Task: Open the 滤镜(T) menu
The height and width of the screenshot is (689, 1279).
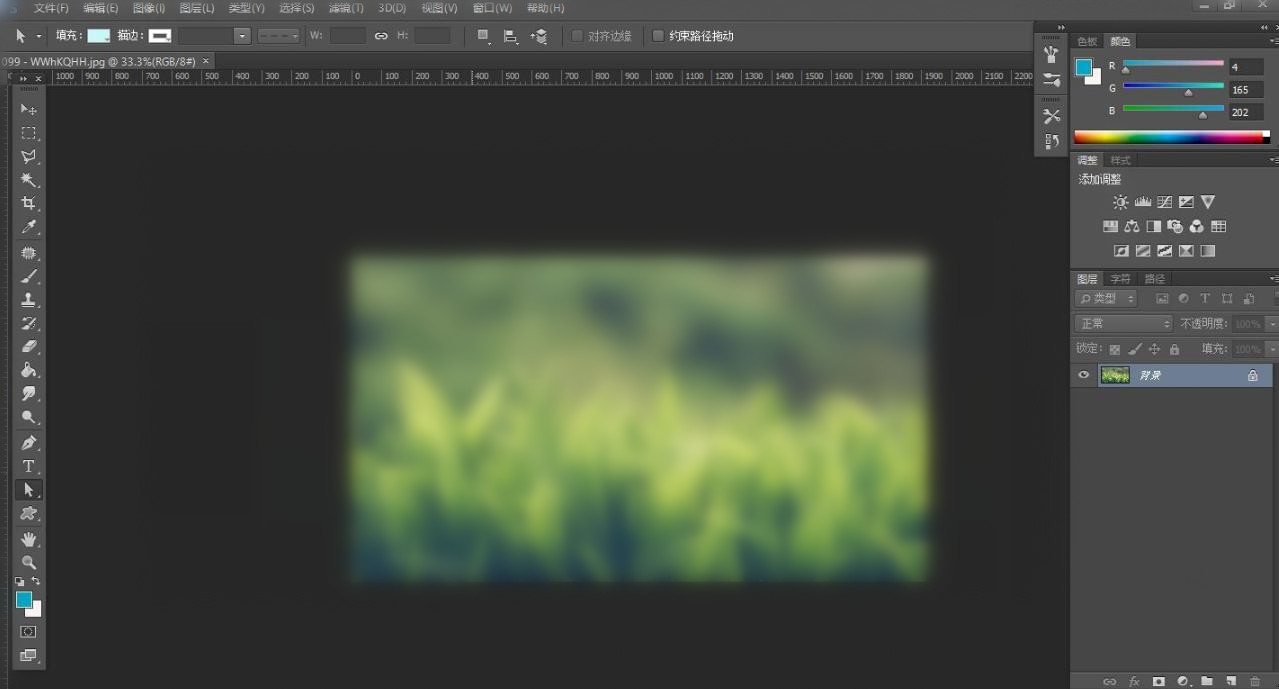Action: point(346,8)
